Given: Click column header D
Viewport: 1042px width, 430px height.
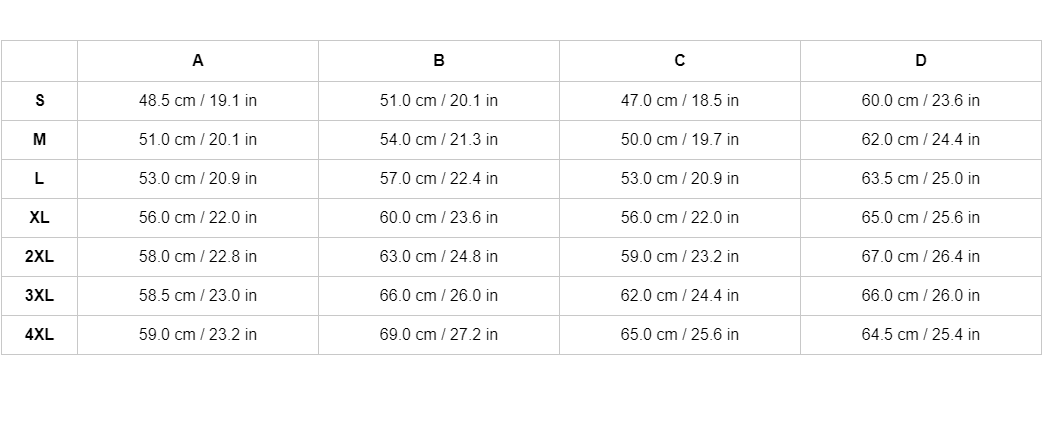Looking at the screenshot, I should (921, 61).
